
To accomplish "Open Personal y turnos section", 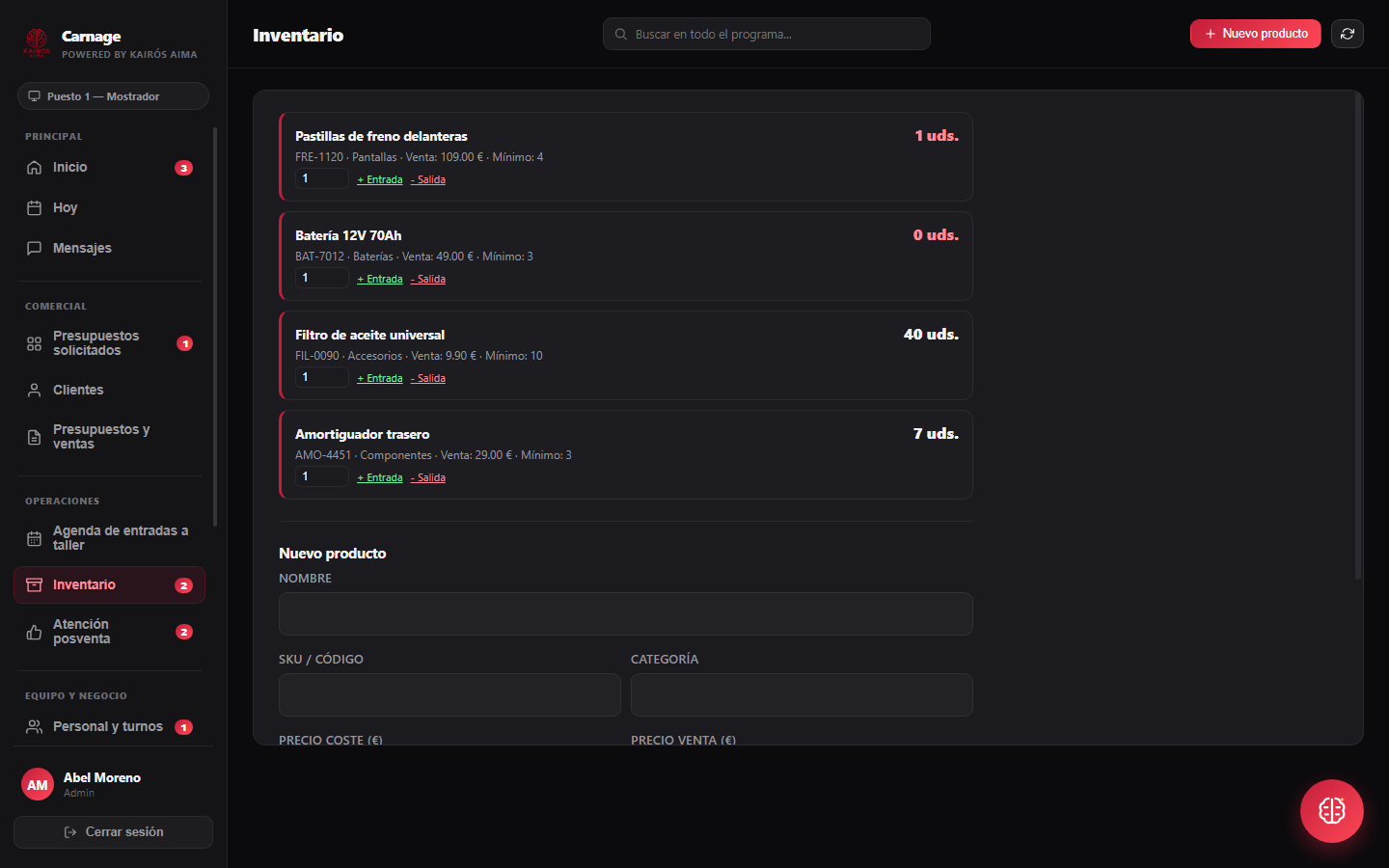I will pos(109,726).
